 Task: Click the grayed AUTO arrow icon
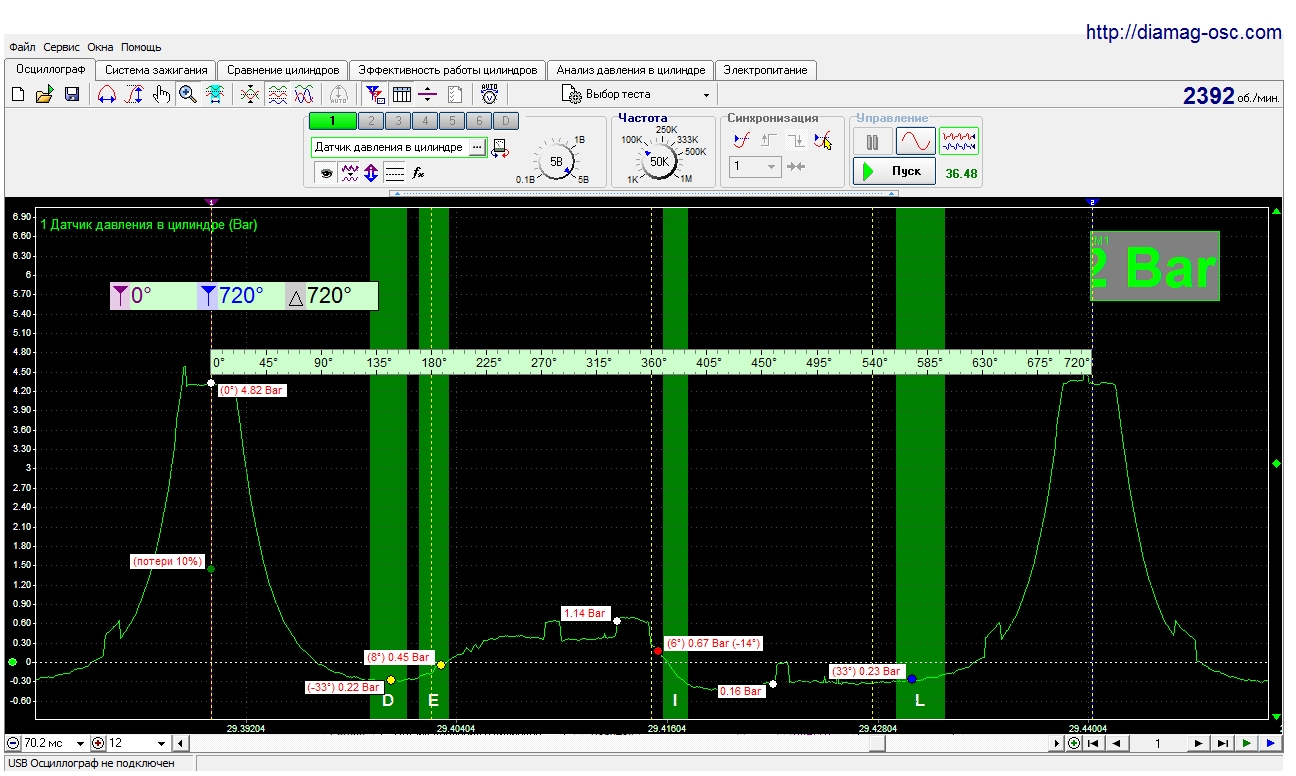click(x=339, y=94)
